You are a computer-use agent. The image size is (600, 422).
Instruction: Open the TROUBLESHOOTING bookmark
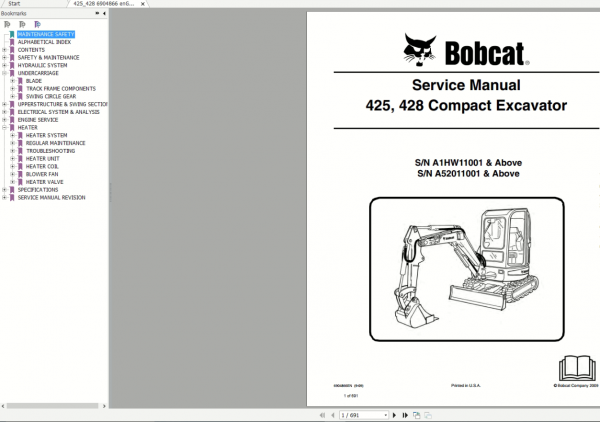point(51,151)
